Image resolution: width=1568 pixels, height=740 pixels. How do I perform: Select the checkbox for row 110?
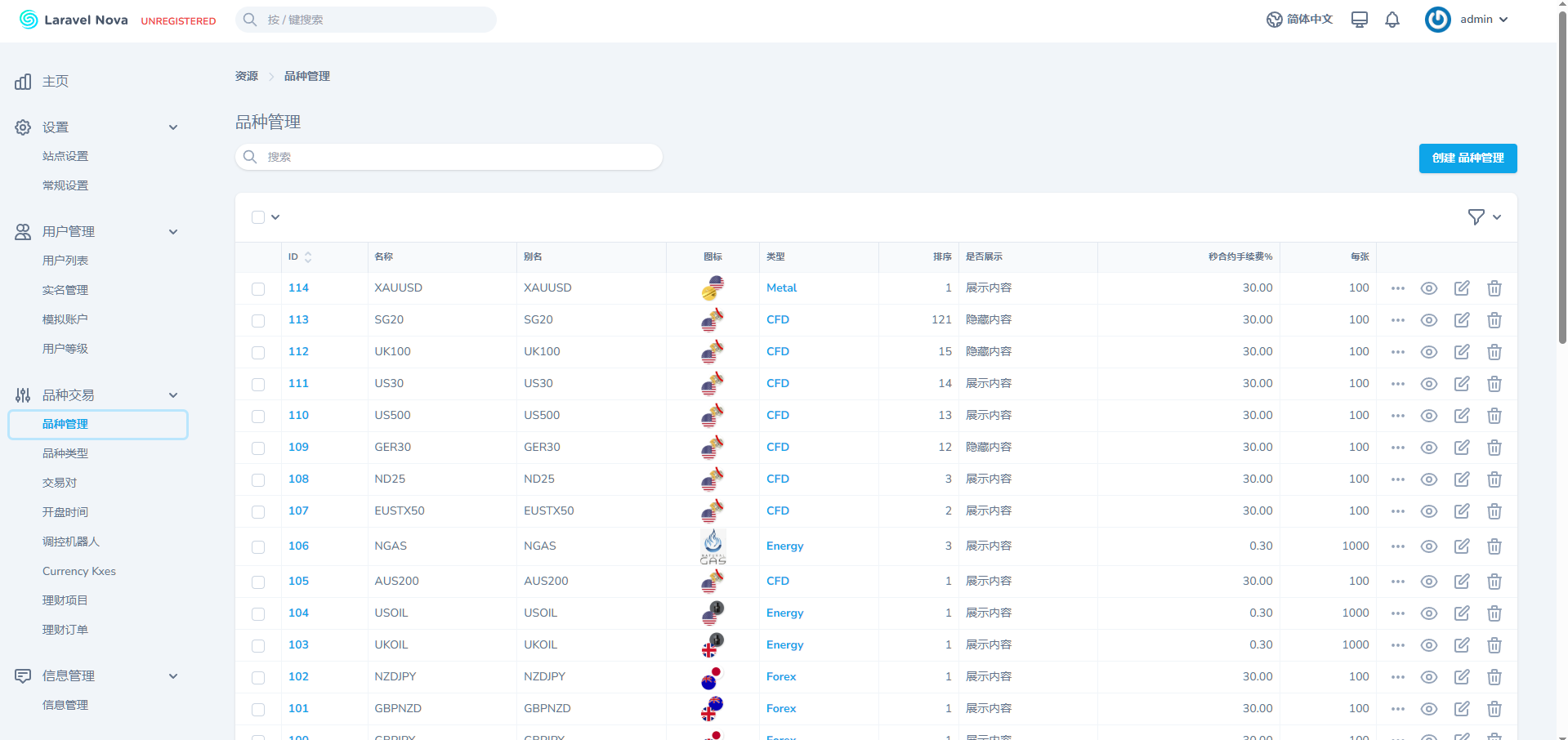coord(258,416)
